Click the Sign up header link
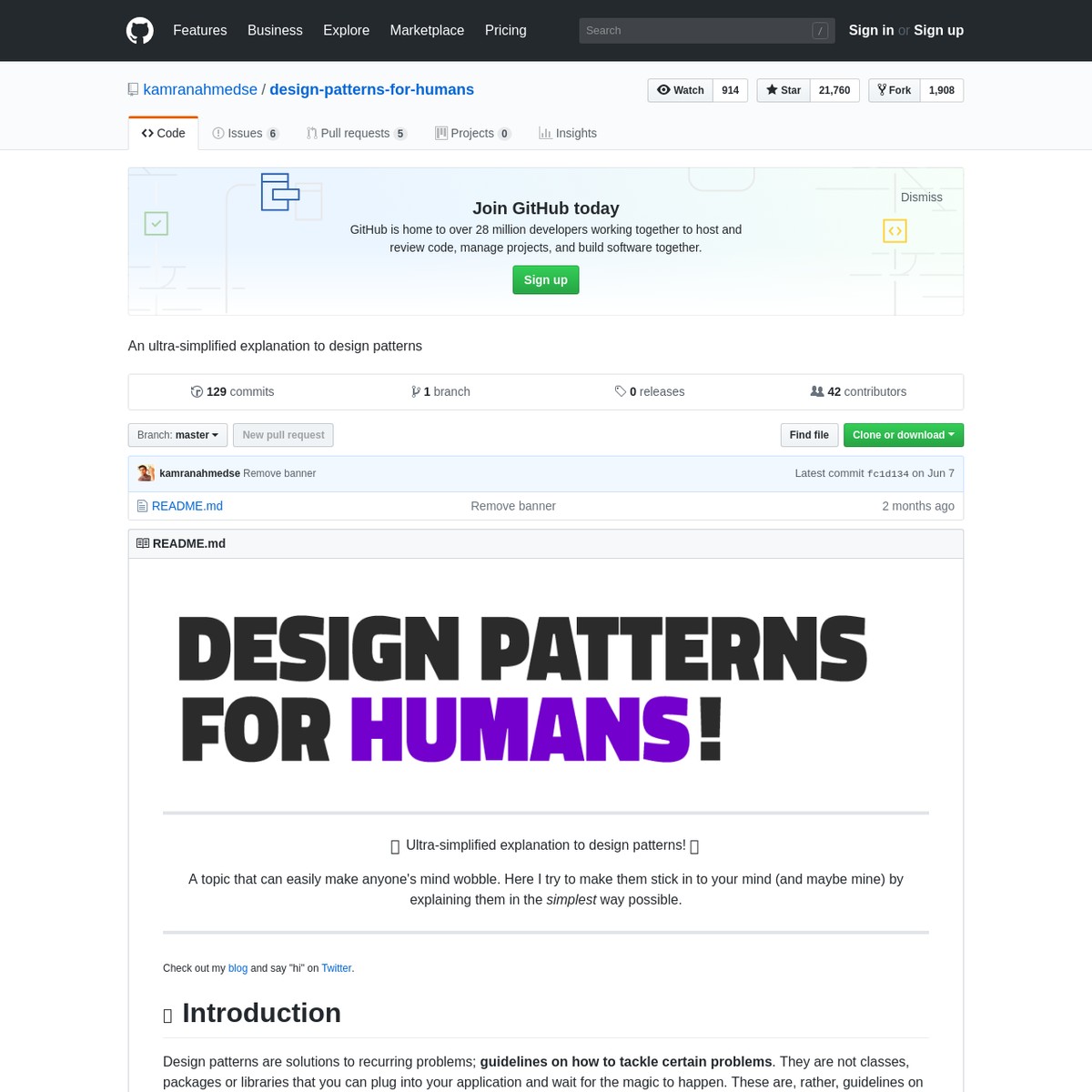The height and width of the screenshot is (1092, 1092). click(x=938, y=30)
